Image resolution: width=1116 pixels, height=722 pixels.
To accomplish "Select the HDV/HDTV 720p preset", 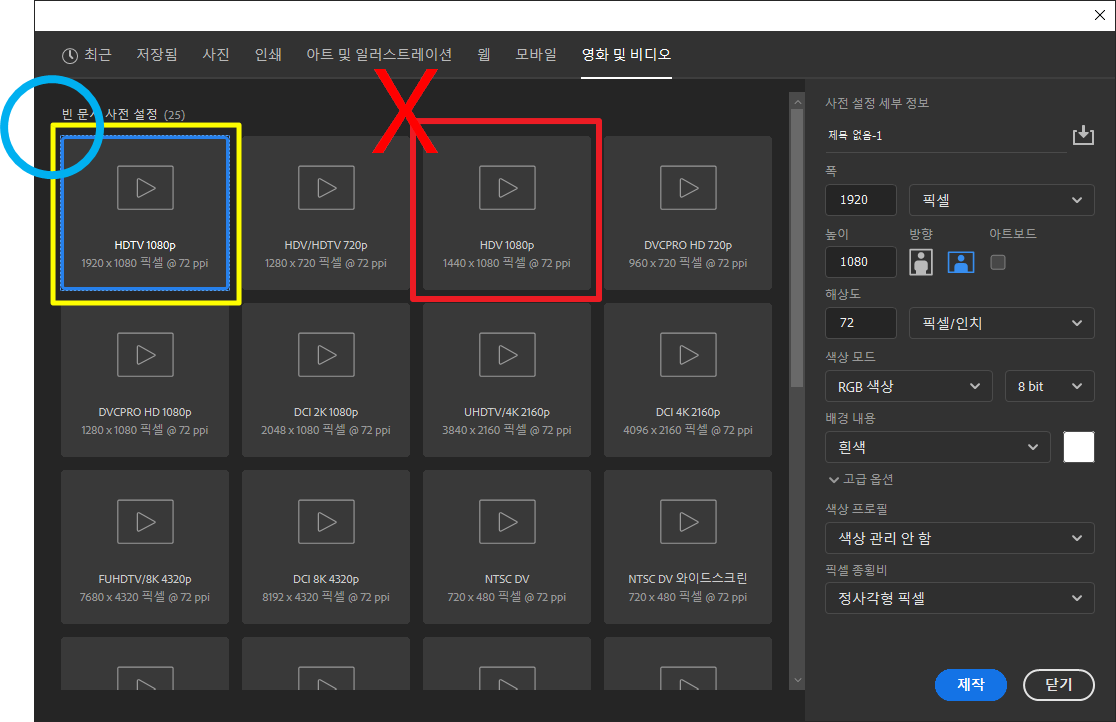I will click(x=326, y=213).
